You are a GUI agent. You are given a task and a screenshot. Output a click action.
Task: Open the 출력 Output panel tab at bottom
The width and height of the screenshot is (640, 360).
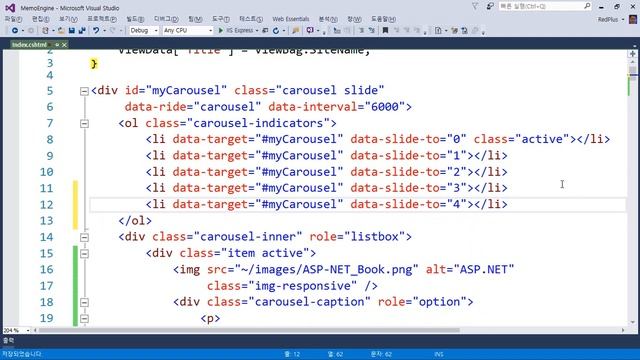pos(9,340)
